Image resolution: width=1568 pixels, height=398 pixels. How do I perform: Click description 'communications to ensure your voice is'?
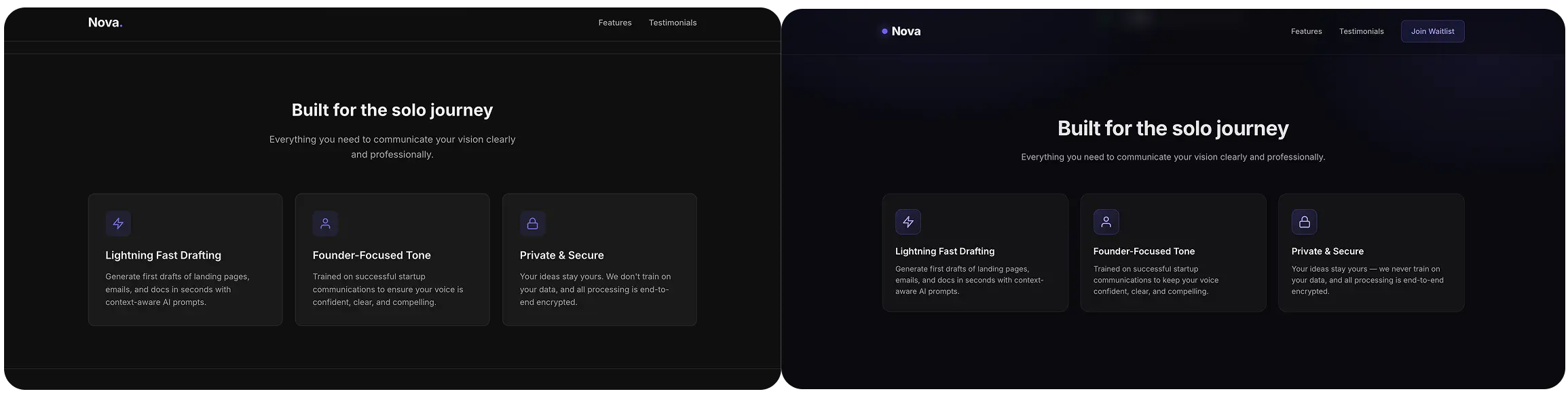coord(388,289)
